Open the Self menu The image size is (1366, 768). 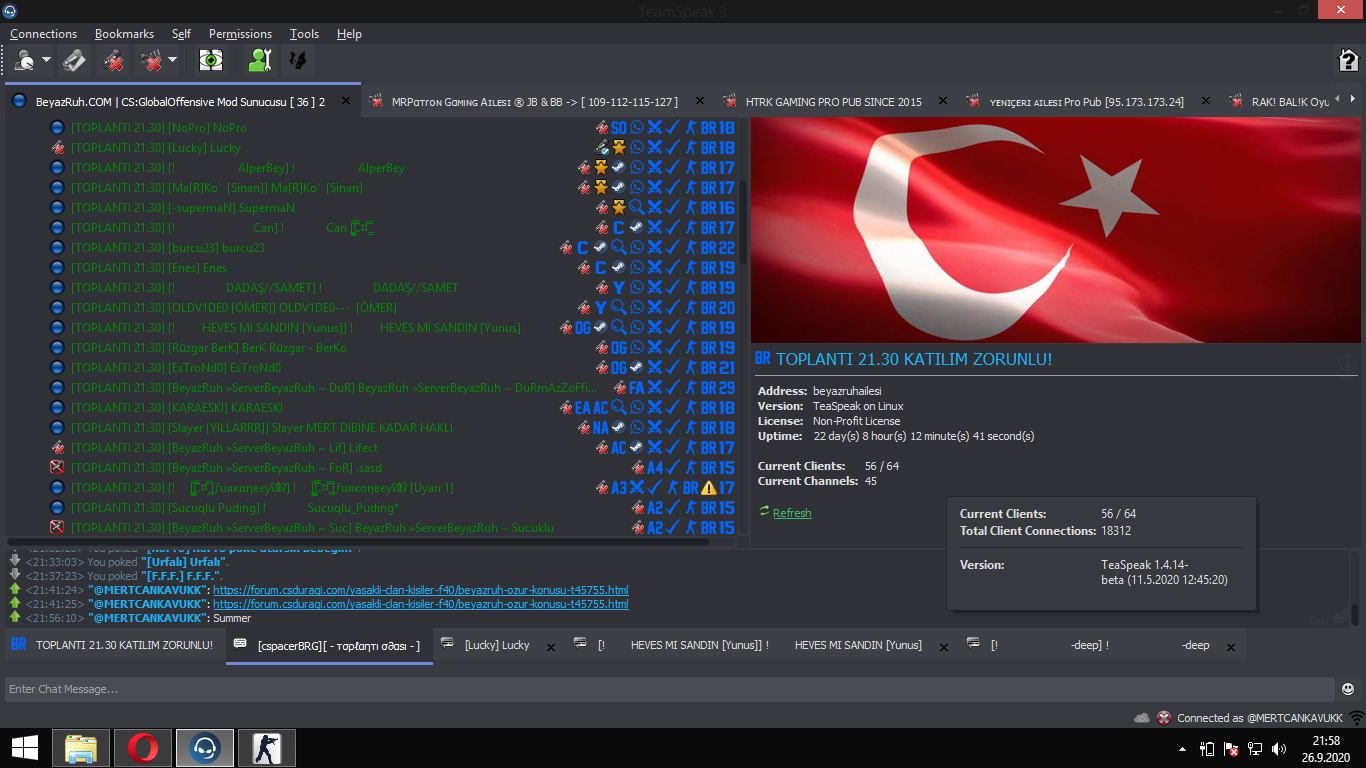(x=181, y=34)
